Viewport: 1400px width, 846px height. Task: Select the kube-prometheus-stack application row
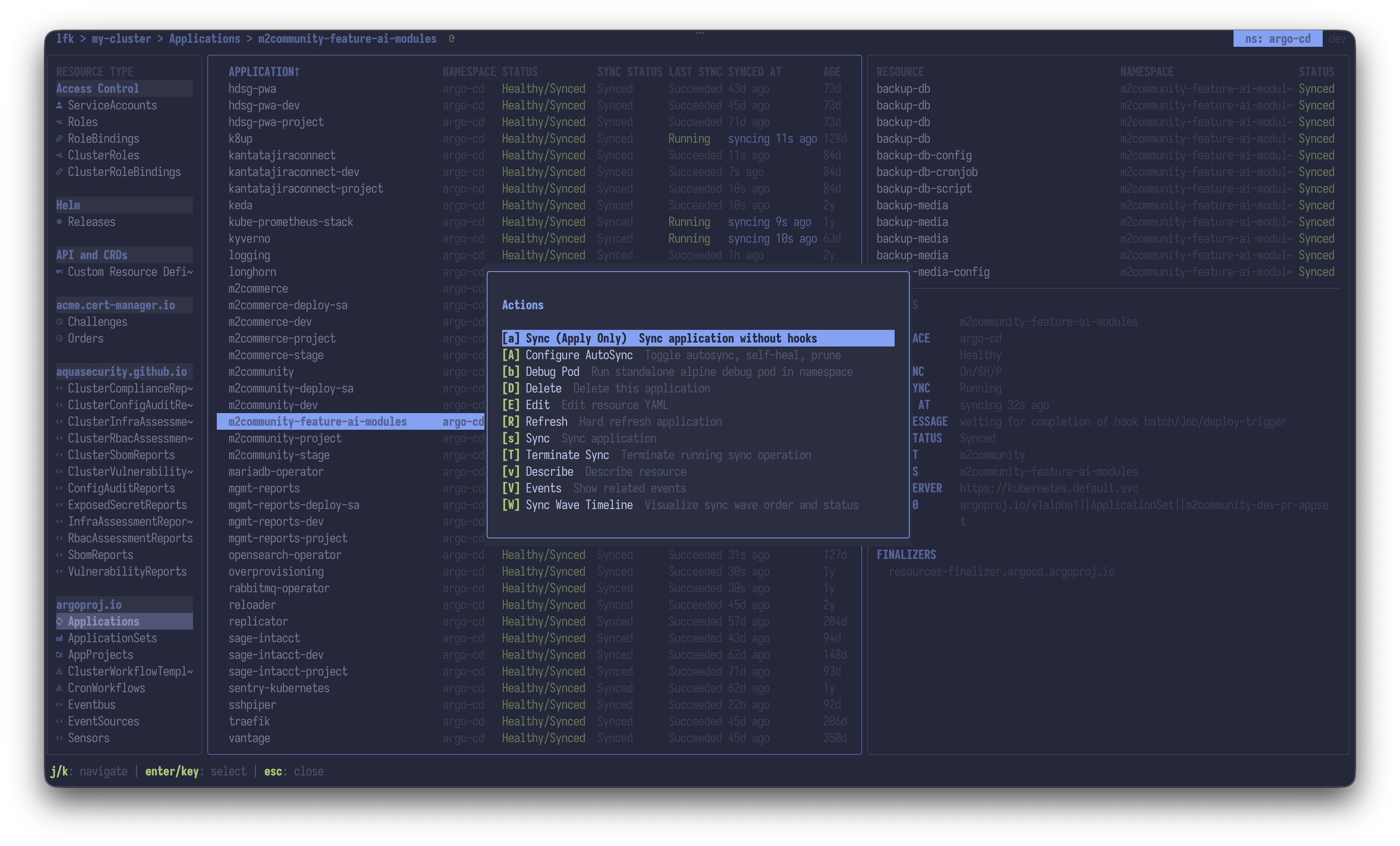pyautogui.click(x=534, y=222)
